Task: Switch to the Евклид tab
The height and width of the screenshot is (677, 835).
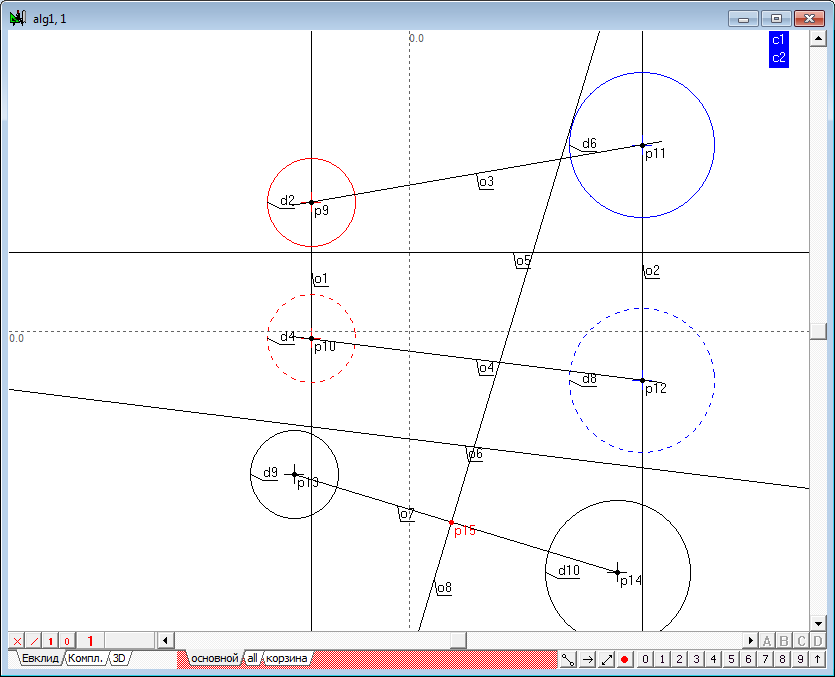Action: click(40, 658)
